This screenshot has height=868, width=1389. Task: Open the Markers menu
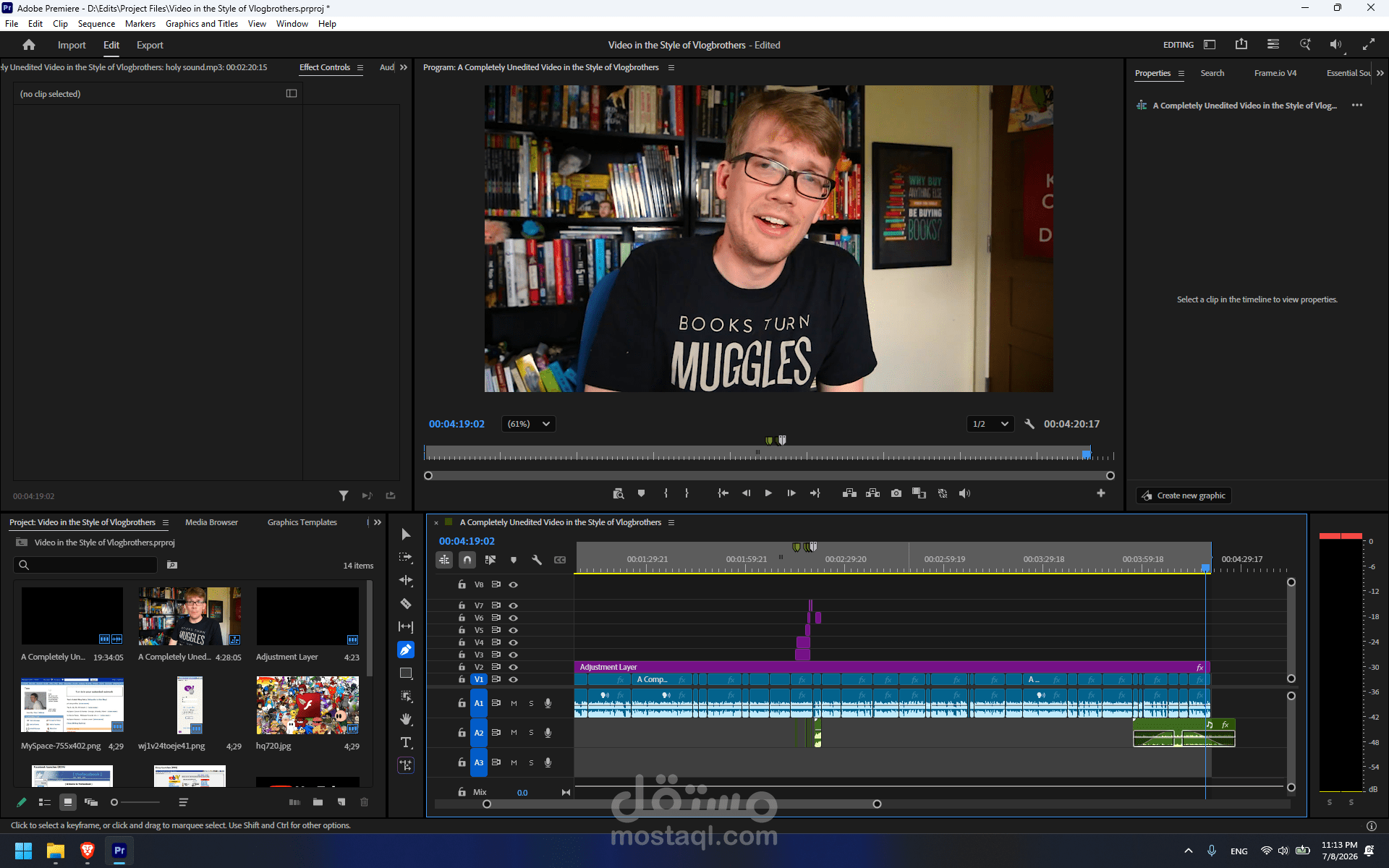(140, 24)
